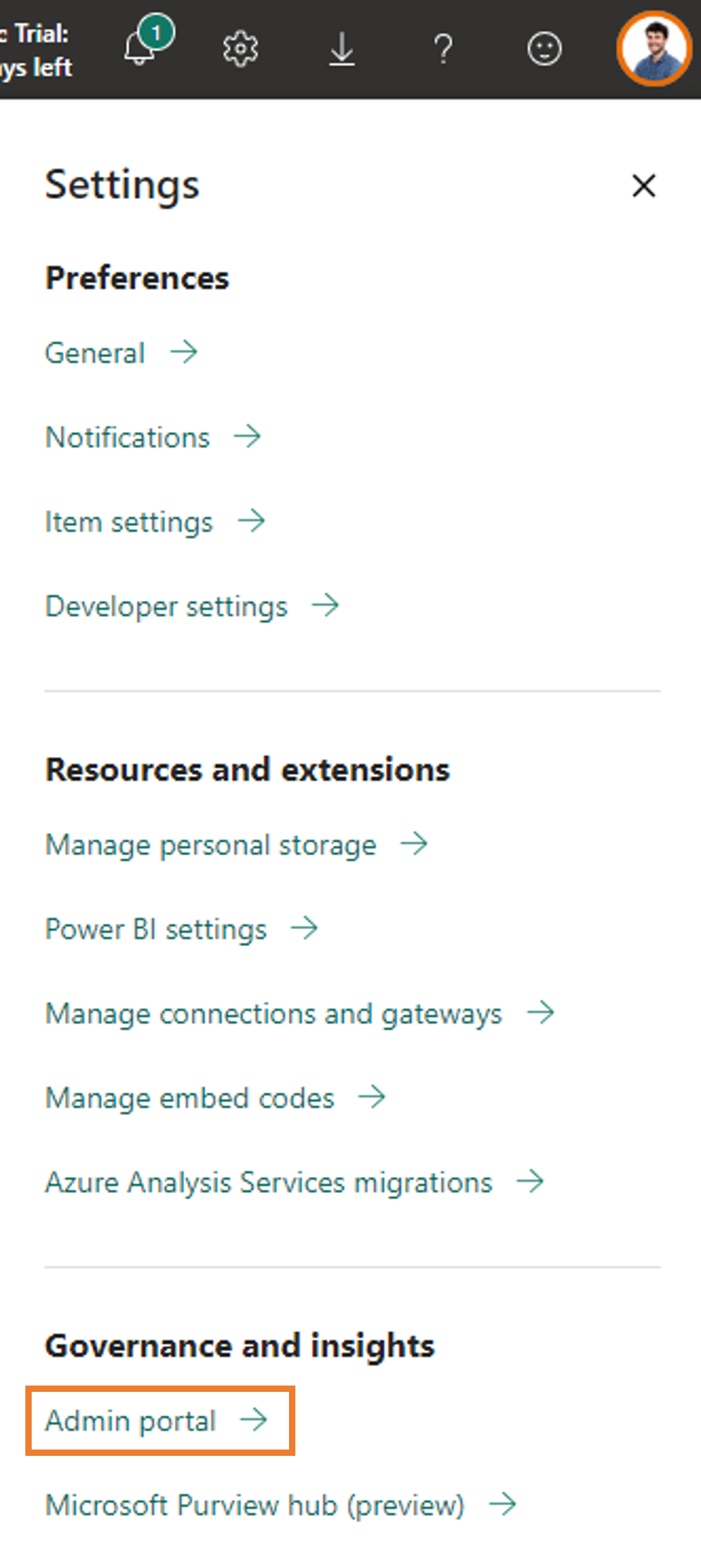This screenshot has width=701, height=1568.
Task: Open the help question mark icon
Action: coord(443,48)
